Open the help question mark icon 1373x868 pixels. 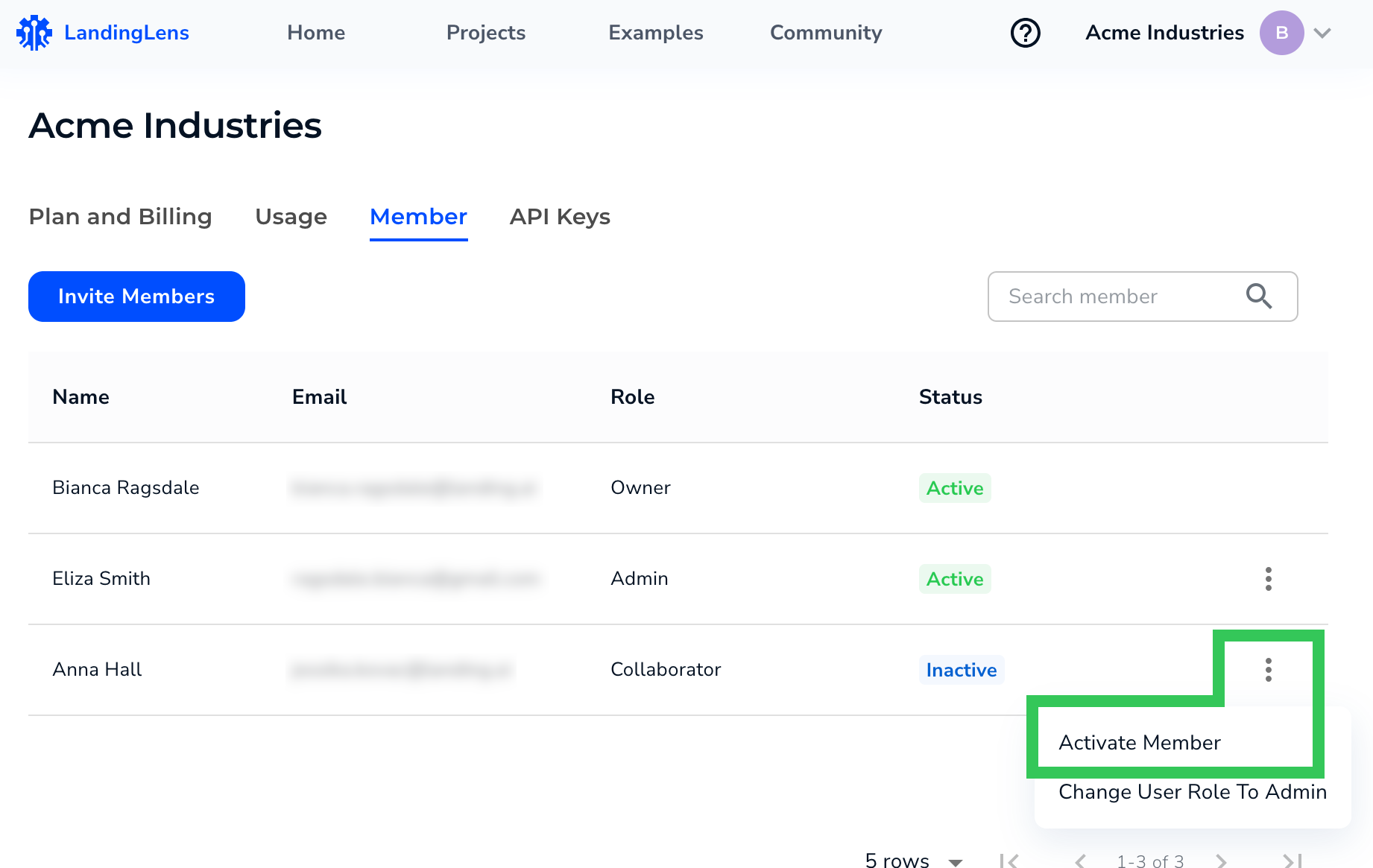coord(1025,33)
